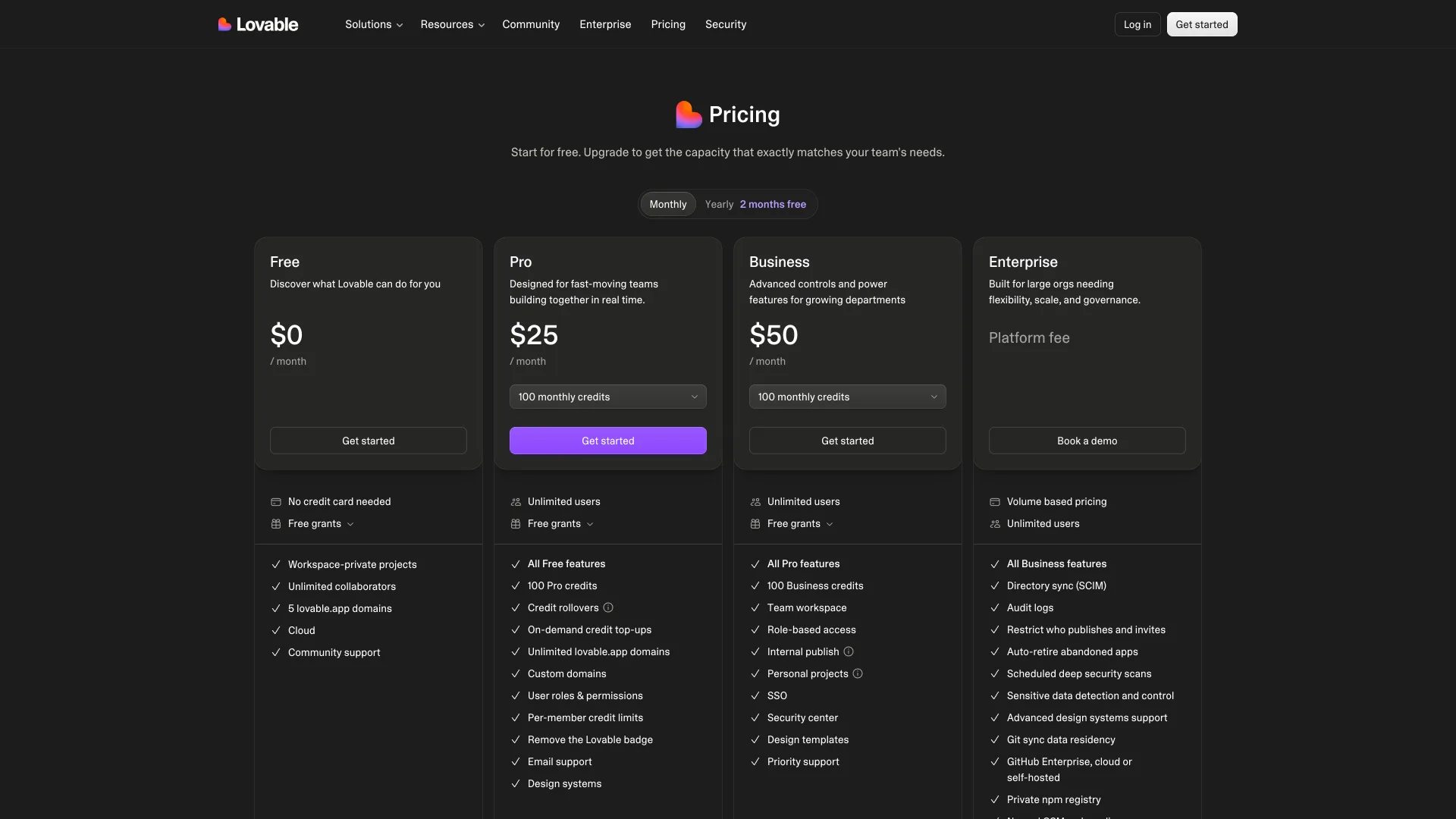This screenshot has height=819, width=1456.
Task: Open the Solutions dropdown menu
Action: 374,24
